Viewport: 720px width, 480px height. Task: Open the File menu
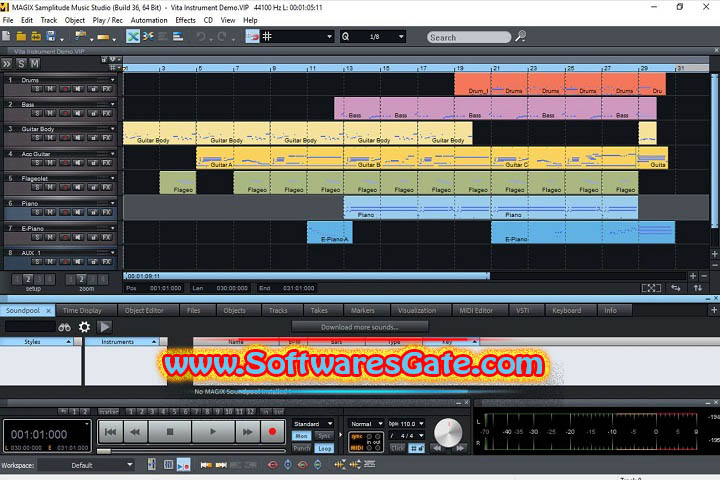[x=8, y=20]
